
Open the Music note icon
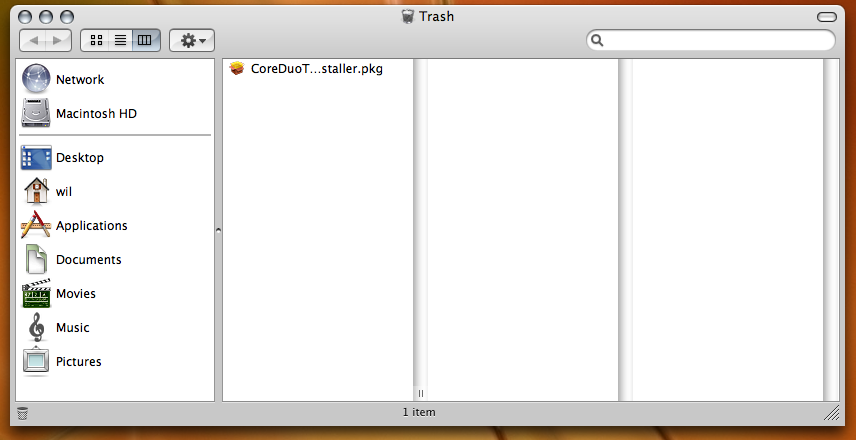click(x=36, y=328)
